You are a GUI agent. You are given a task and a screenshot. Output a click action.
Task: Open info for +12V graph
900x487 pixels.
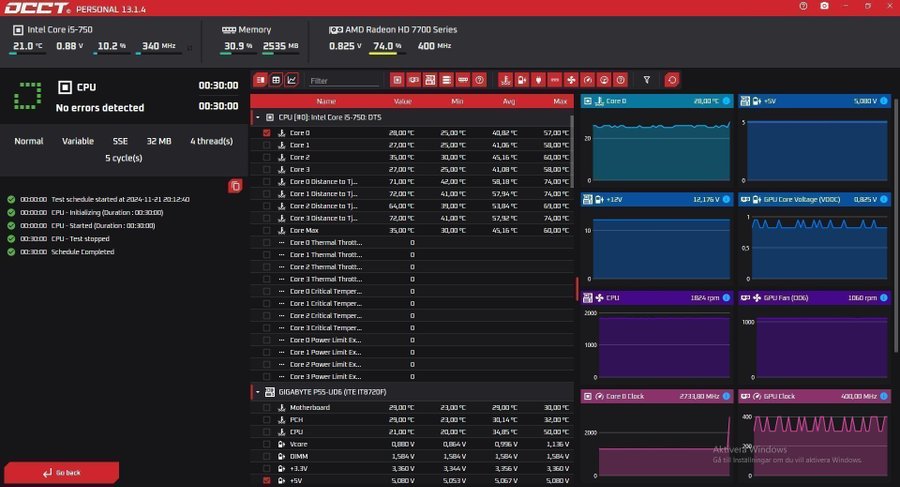pyautogui.click(x=726, y=199)
